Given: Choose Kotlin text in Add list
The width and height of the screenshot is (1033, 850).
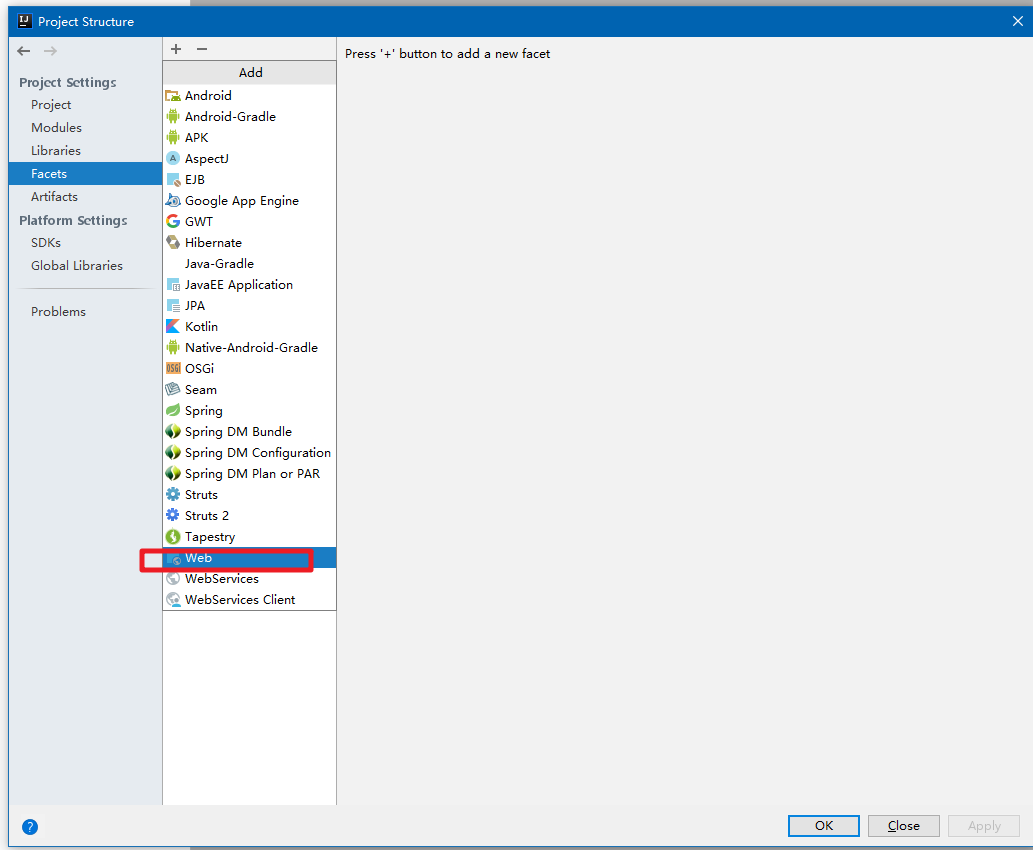Looking at the screenshot, I should [x=201, y=326].
